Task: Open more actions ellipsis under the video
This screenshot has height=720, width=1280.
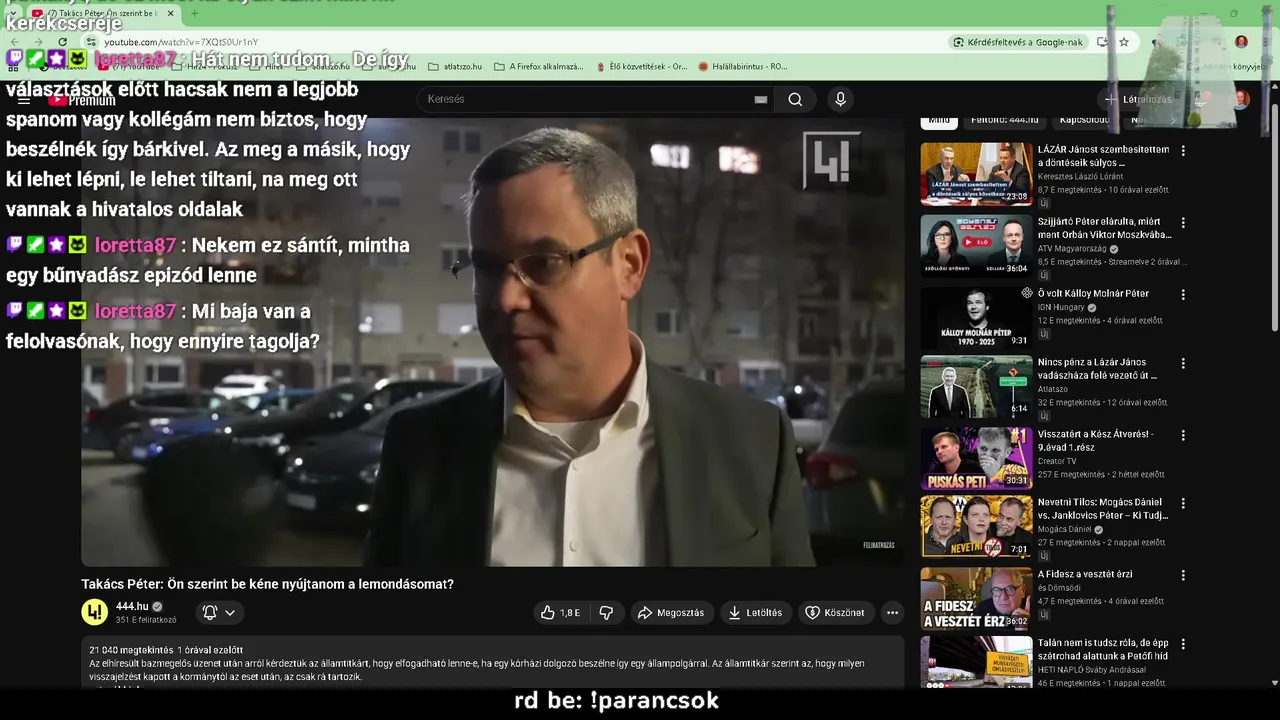Action: 892,613
